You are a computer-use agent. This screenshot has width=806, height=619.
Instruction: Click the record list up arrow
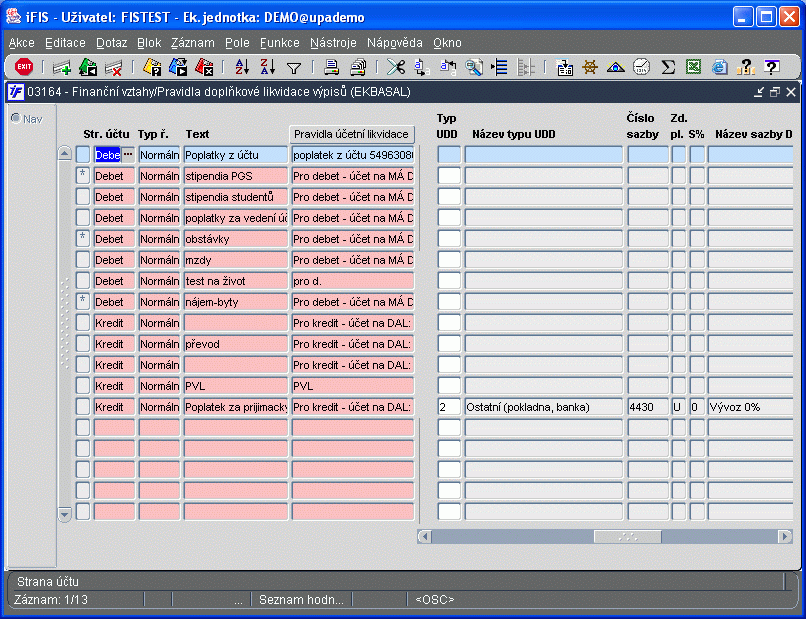point(64,153)
